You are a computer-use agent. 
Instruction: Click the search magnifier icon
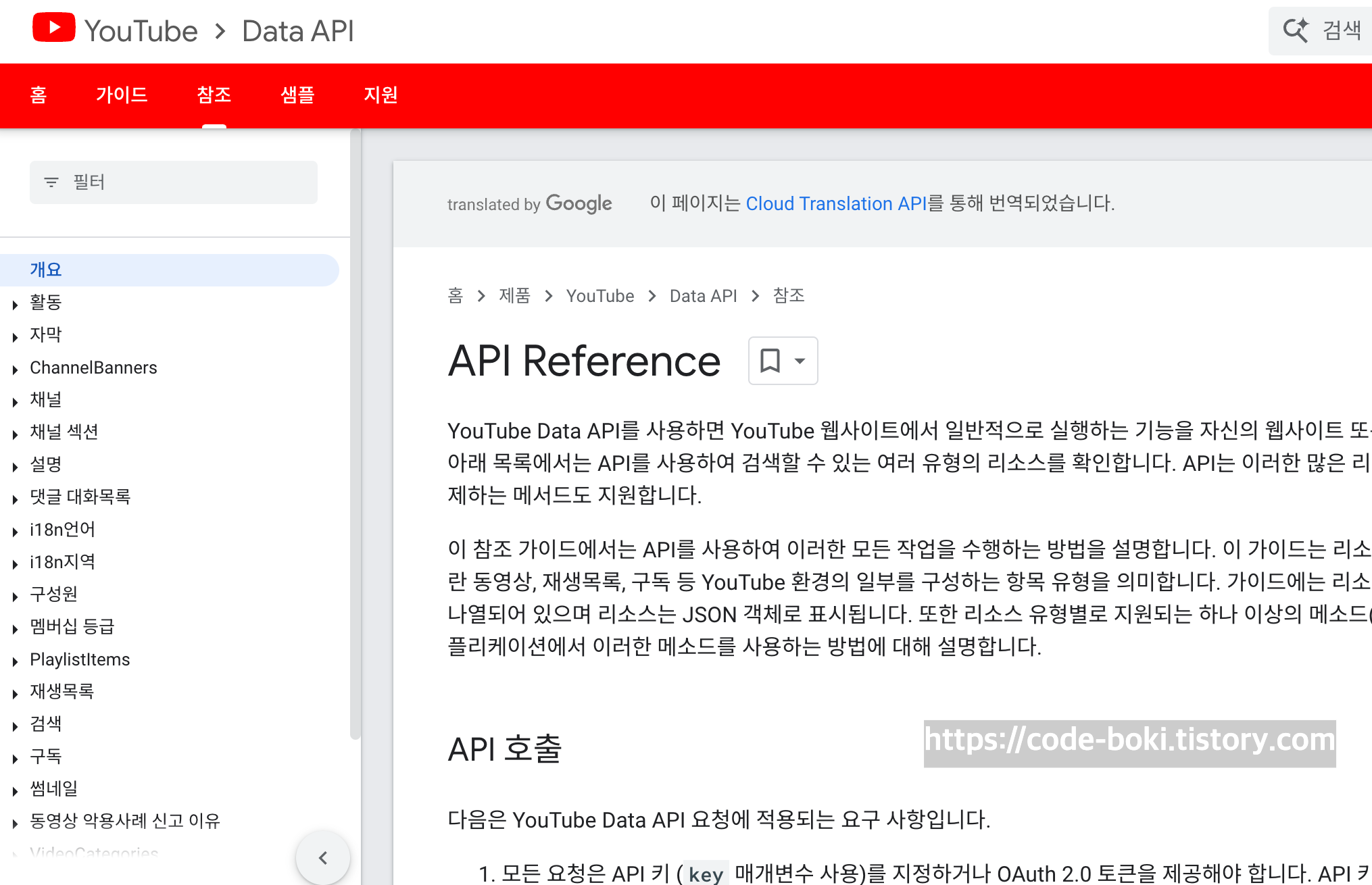pyautogui.click(x=1296, y=30)
